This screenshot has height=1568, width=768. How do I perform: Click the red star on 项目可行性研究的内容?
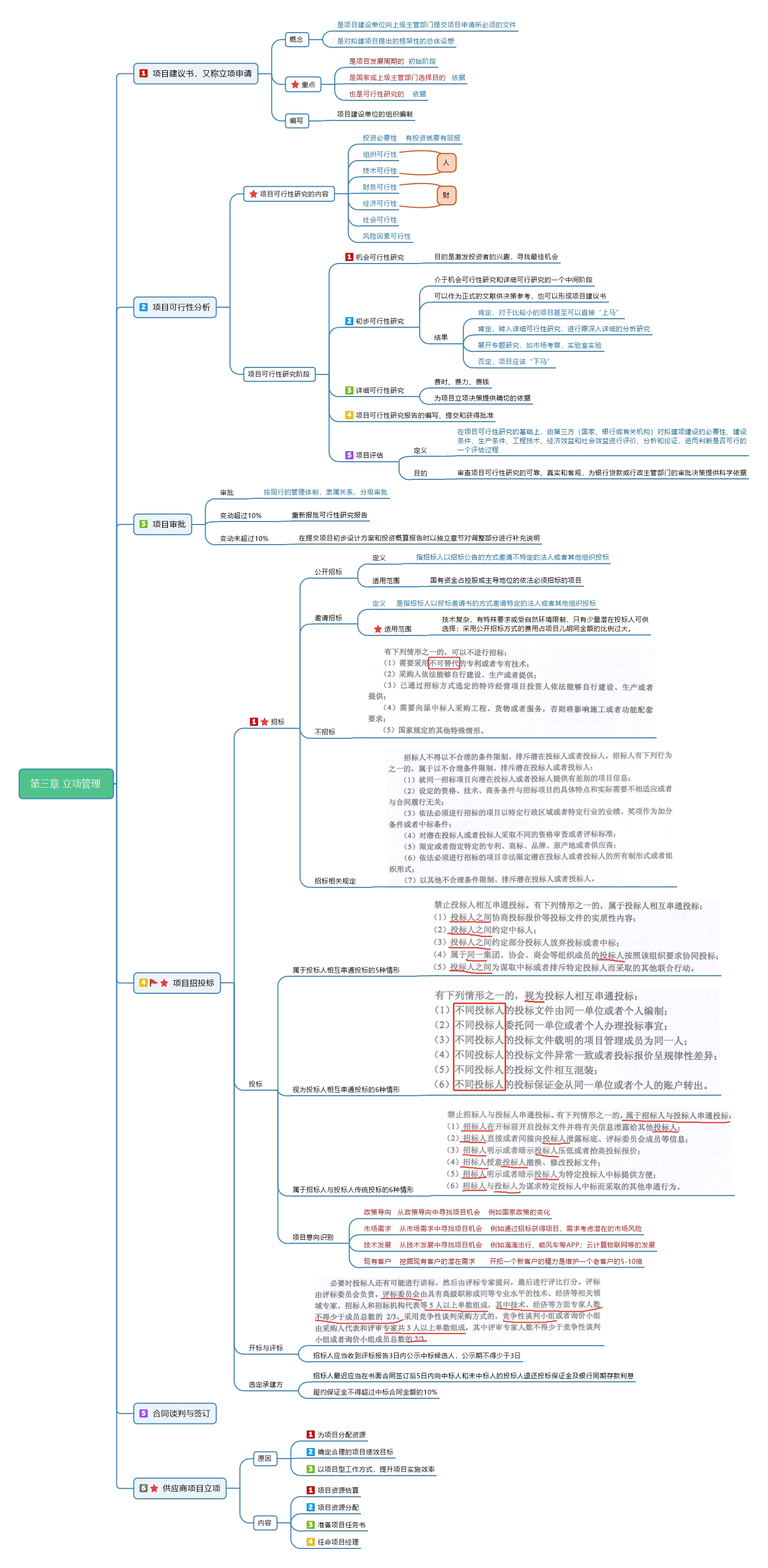coord(253,194)
